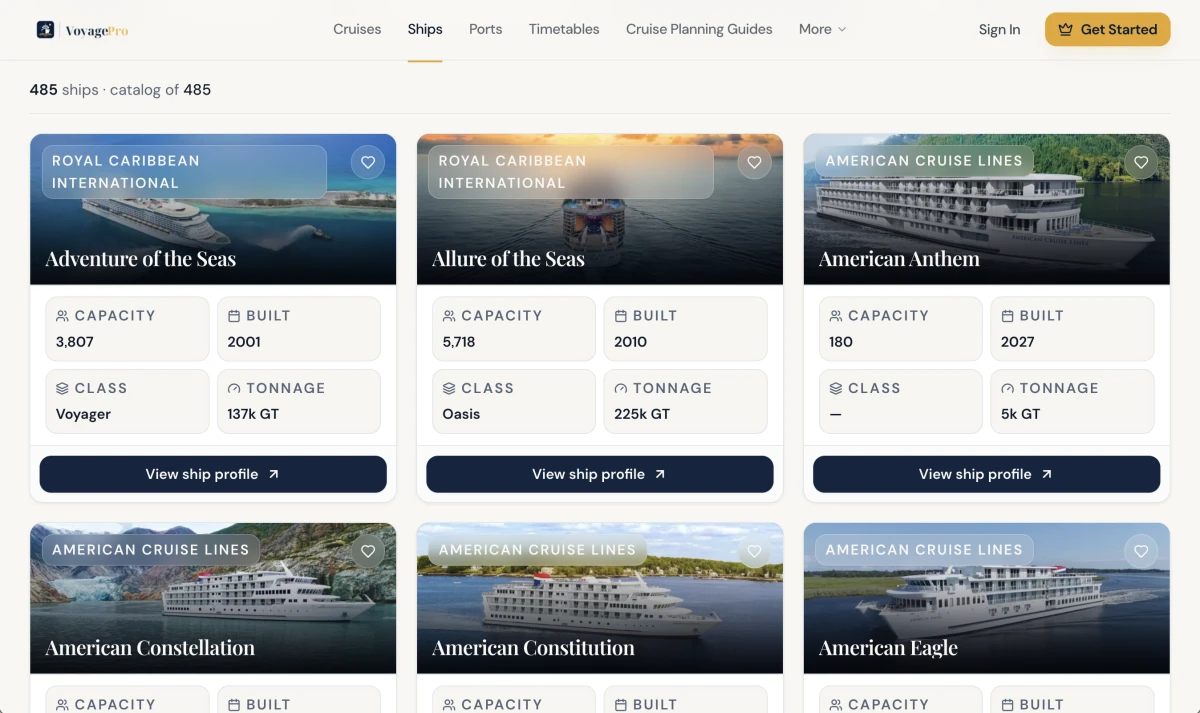Click the VoyagePro logo icon

pos(45,30)
